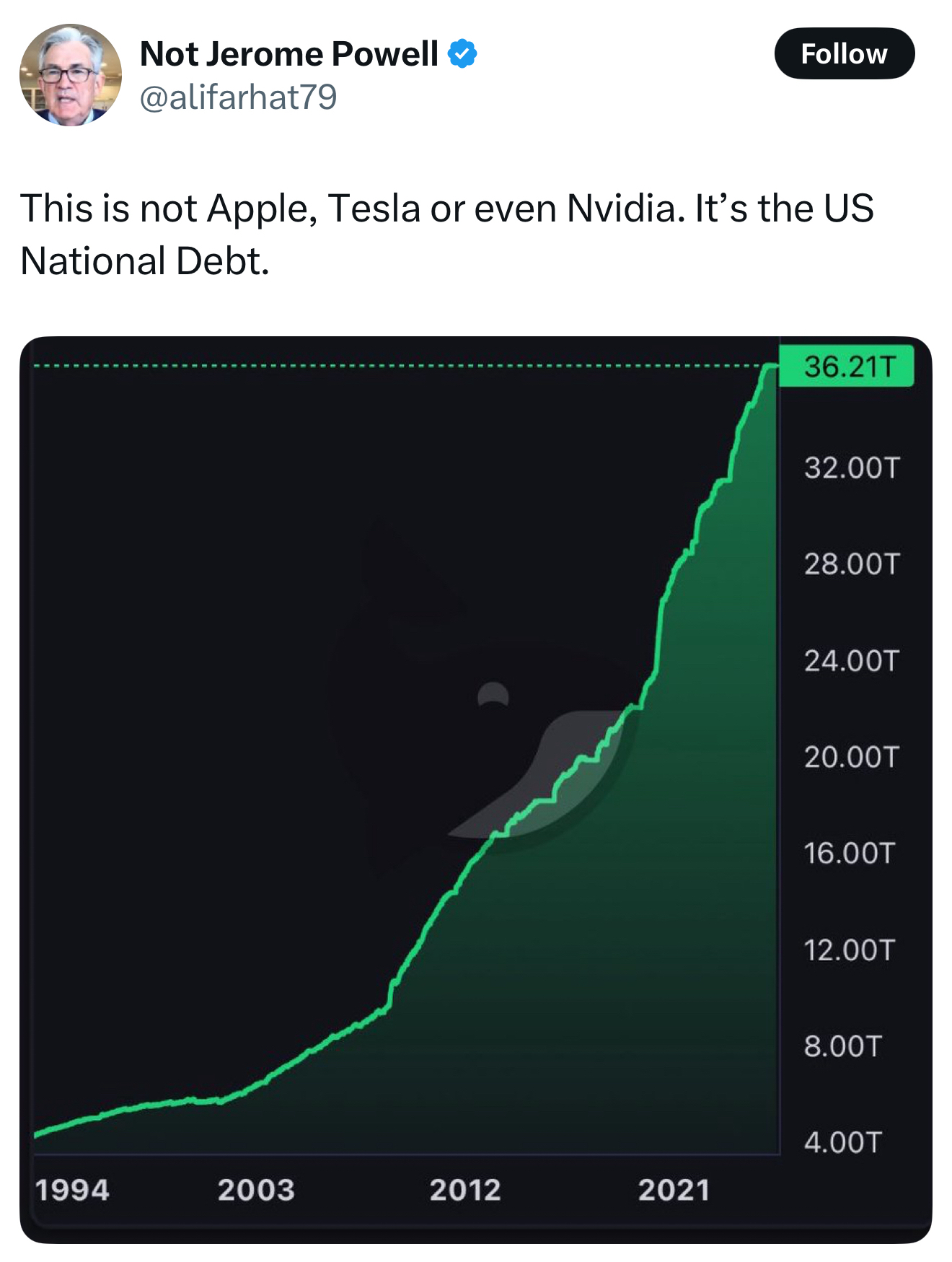
Task: Open the Not Jerome Powell profile picture
Action: point(71,75)
